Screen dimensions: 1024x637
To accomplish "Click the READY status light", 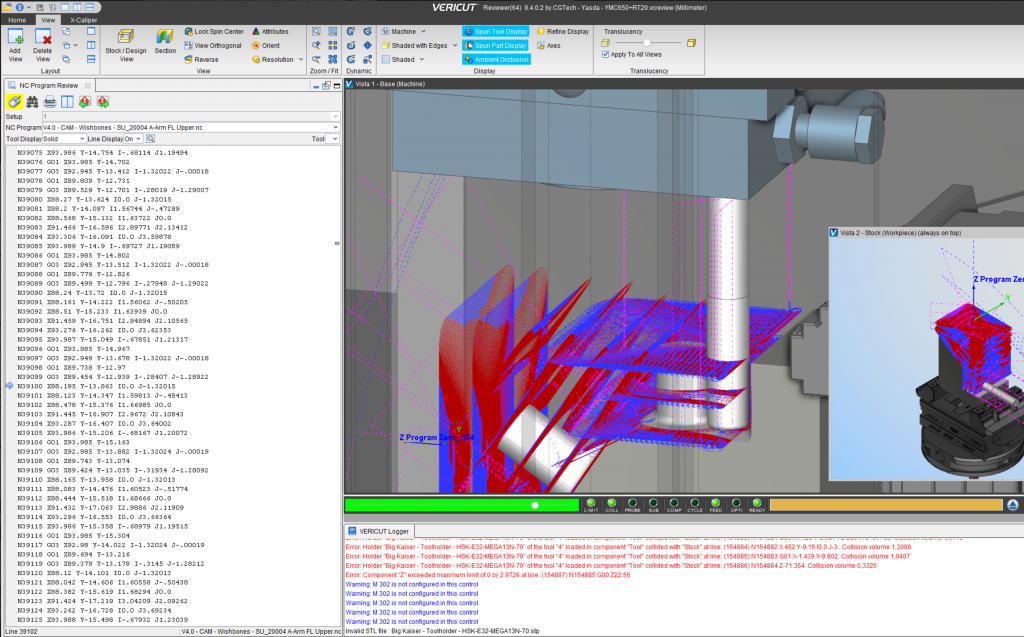I will point(757,504).
